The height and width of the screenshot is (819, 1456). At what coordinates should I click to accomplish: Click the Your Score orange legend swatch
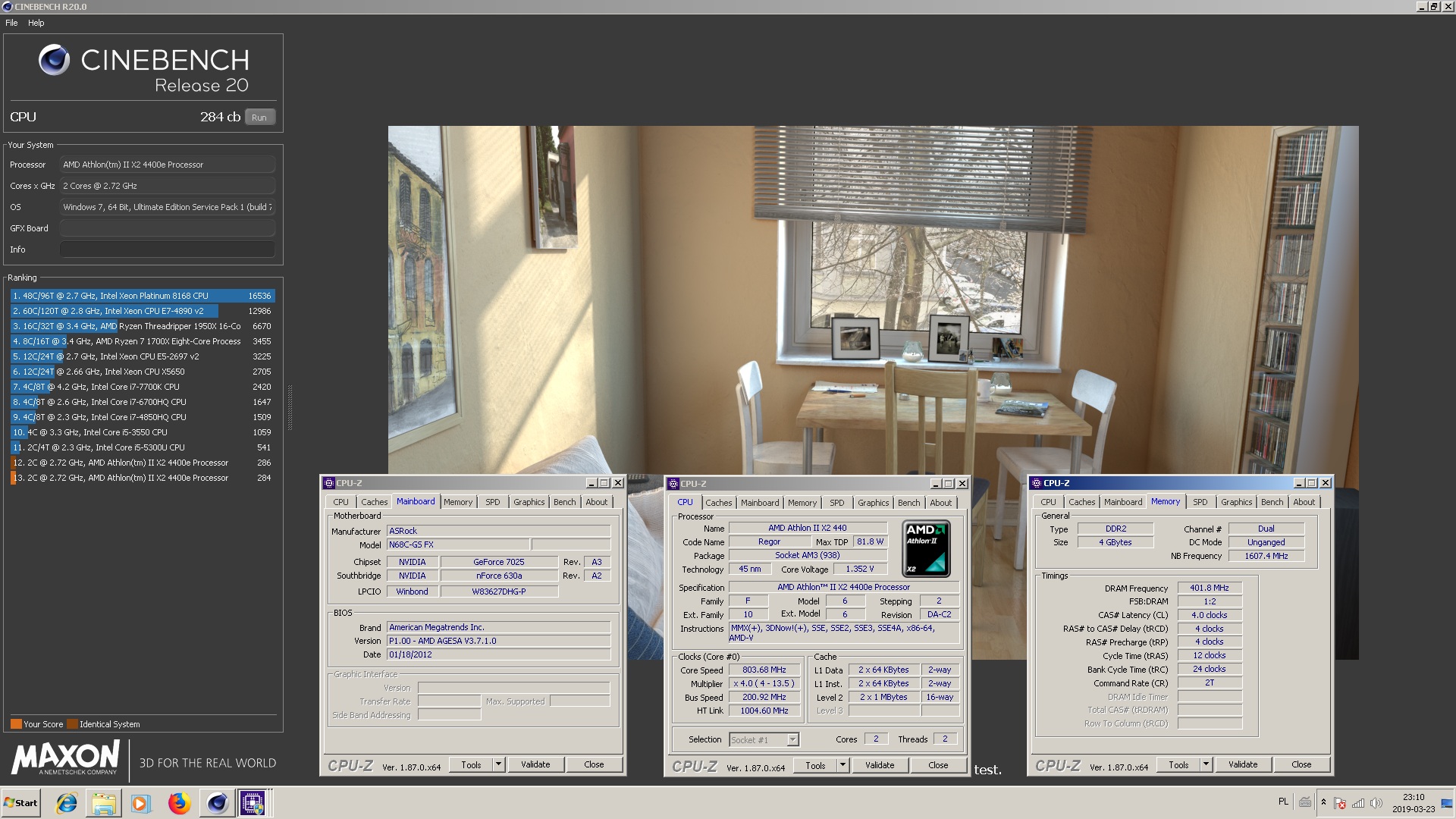click(x=16, y=724)
